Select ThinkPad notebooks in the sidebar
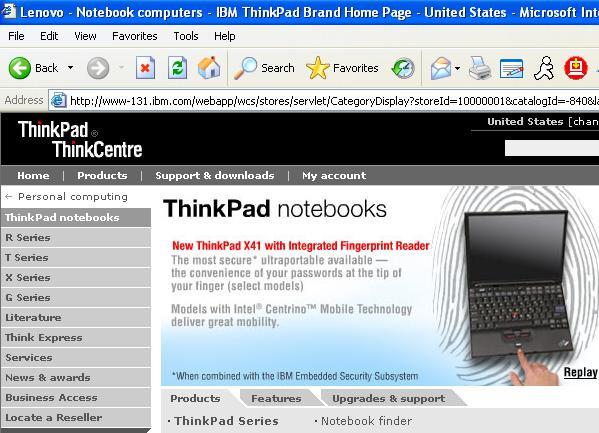Image resolution: width=599 pixels, height=433 pixels. coord(76,217)
